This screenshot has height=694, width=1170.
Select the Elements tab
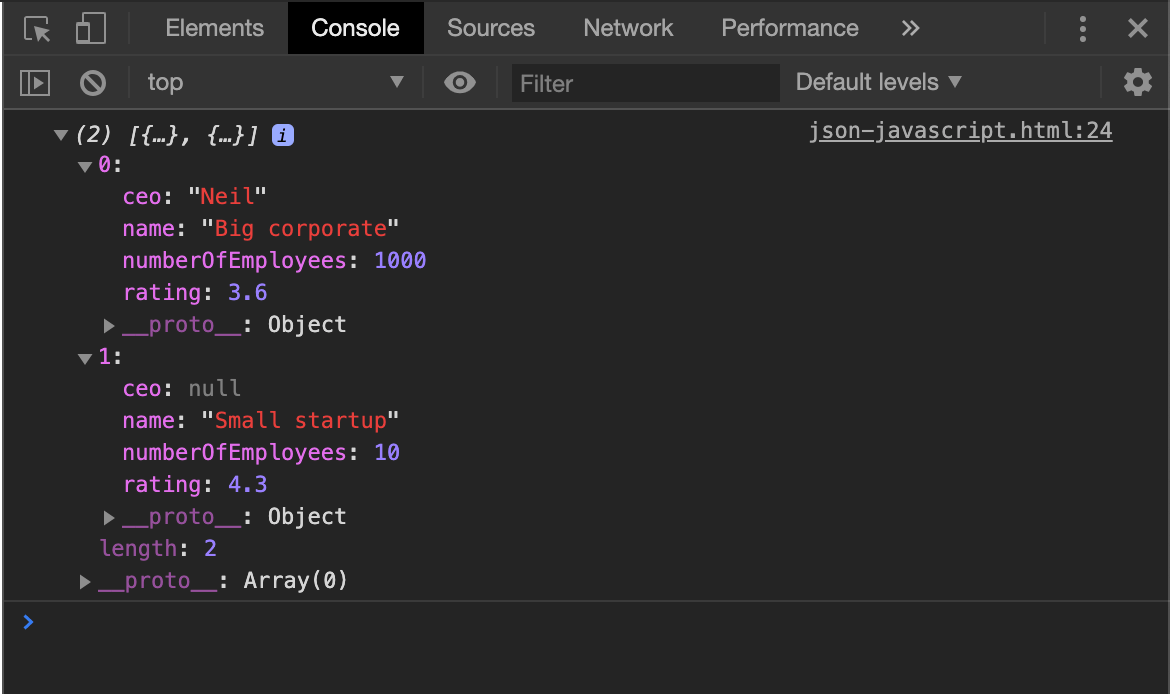pos(214,27)
